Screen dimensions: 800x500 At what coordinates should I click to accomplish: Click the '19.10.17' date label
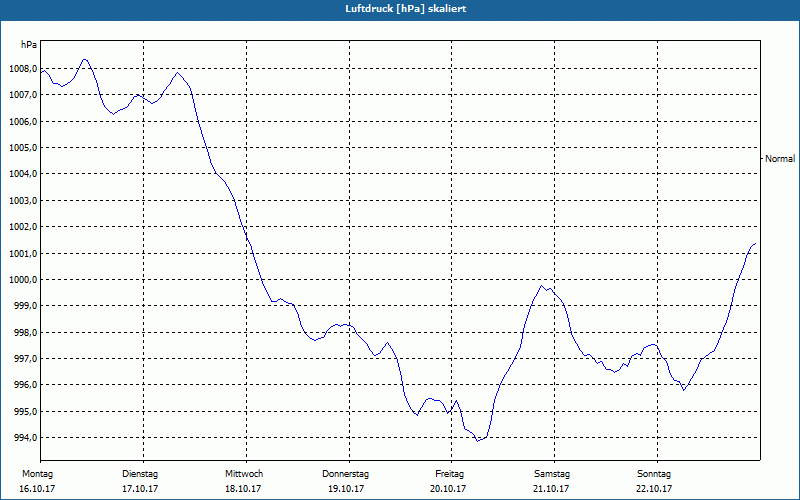tap(345, 489)
